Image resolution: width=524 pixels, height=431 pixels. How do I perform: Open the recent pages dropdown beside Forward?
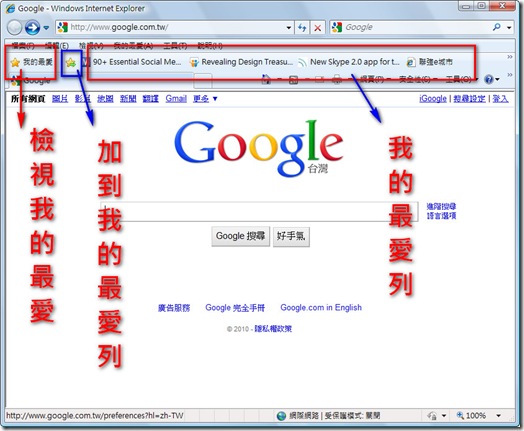point(46,28)
